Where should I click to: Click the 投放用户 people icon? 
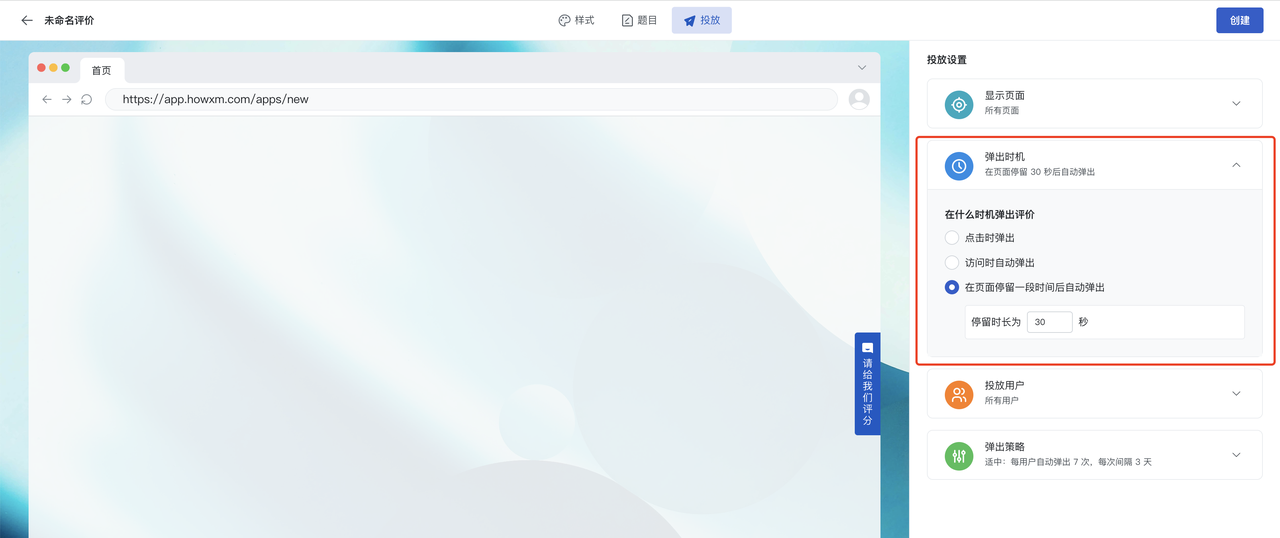(x=959, y=394)
